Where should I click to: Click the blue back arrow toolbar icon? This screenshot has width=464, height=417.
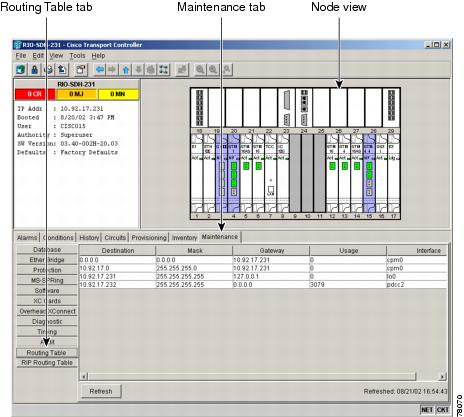click(x=99, y=70)
